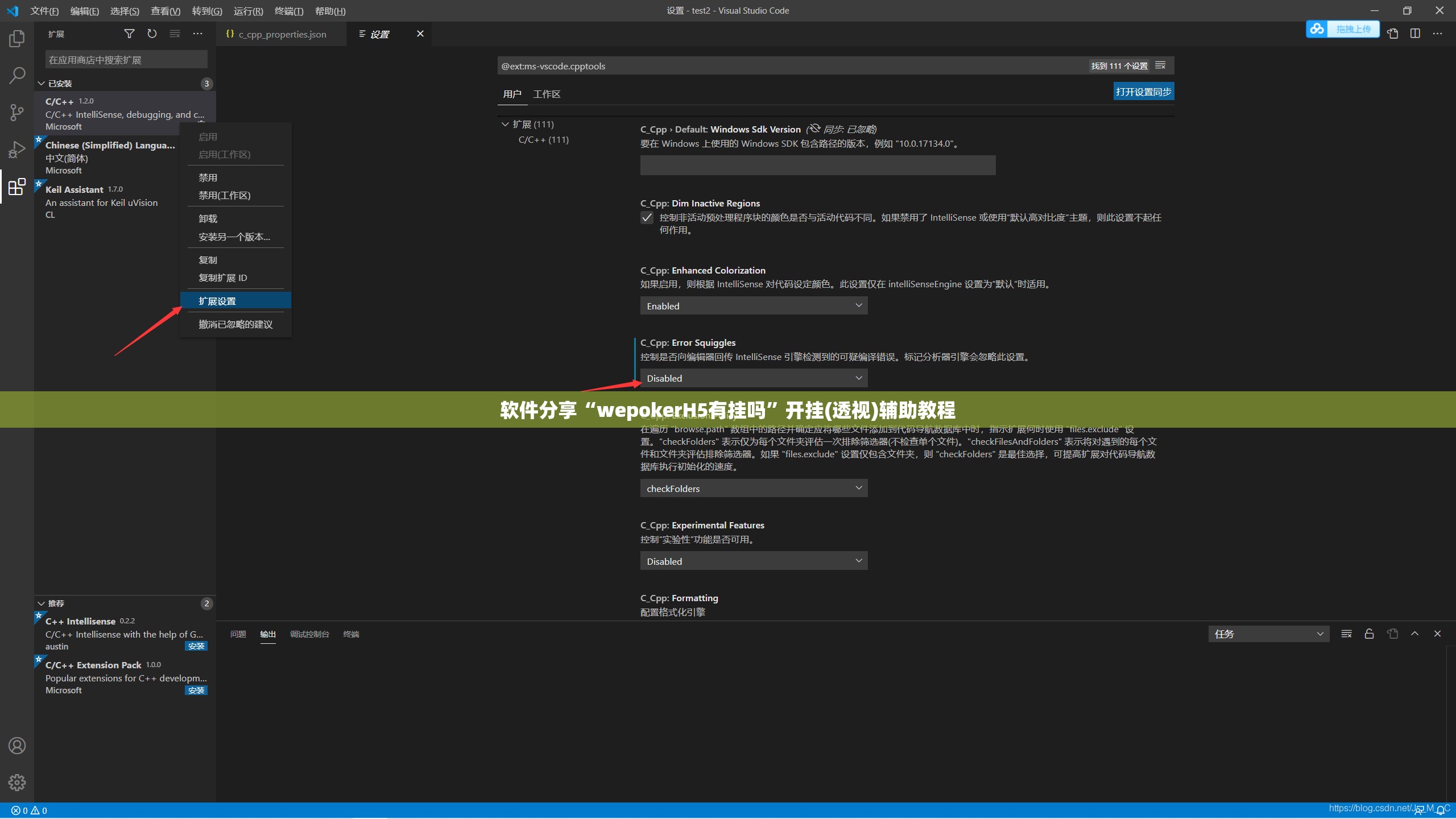Image resolution: width=1456 pixels, height=819 pixels.
Task: Choose 复制扩展 ID in context menu
Action: tap(235, 278)
